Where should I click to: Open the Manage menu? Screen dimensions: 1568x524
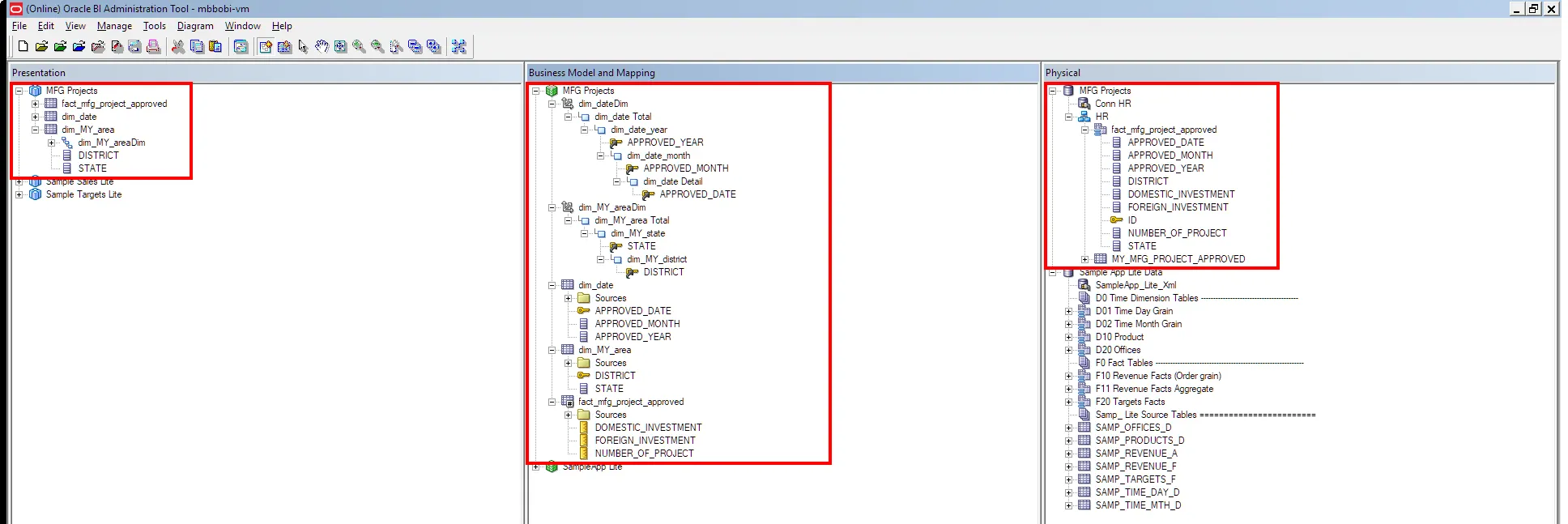tap(114, 26)
